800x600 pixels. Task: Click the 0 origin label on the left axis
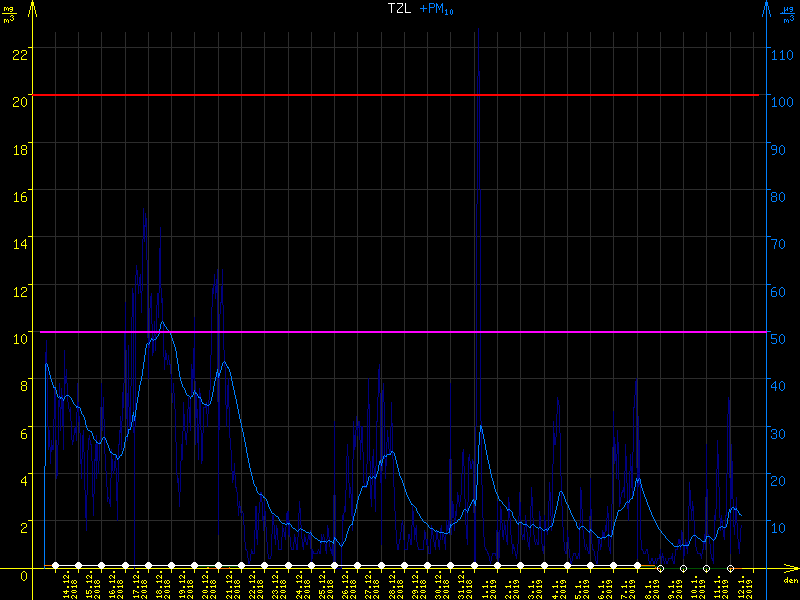coord(22,576)
